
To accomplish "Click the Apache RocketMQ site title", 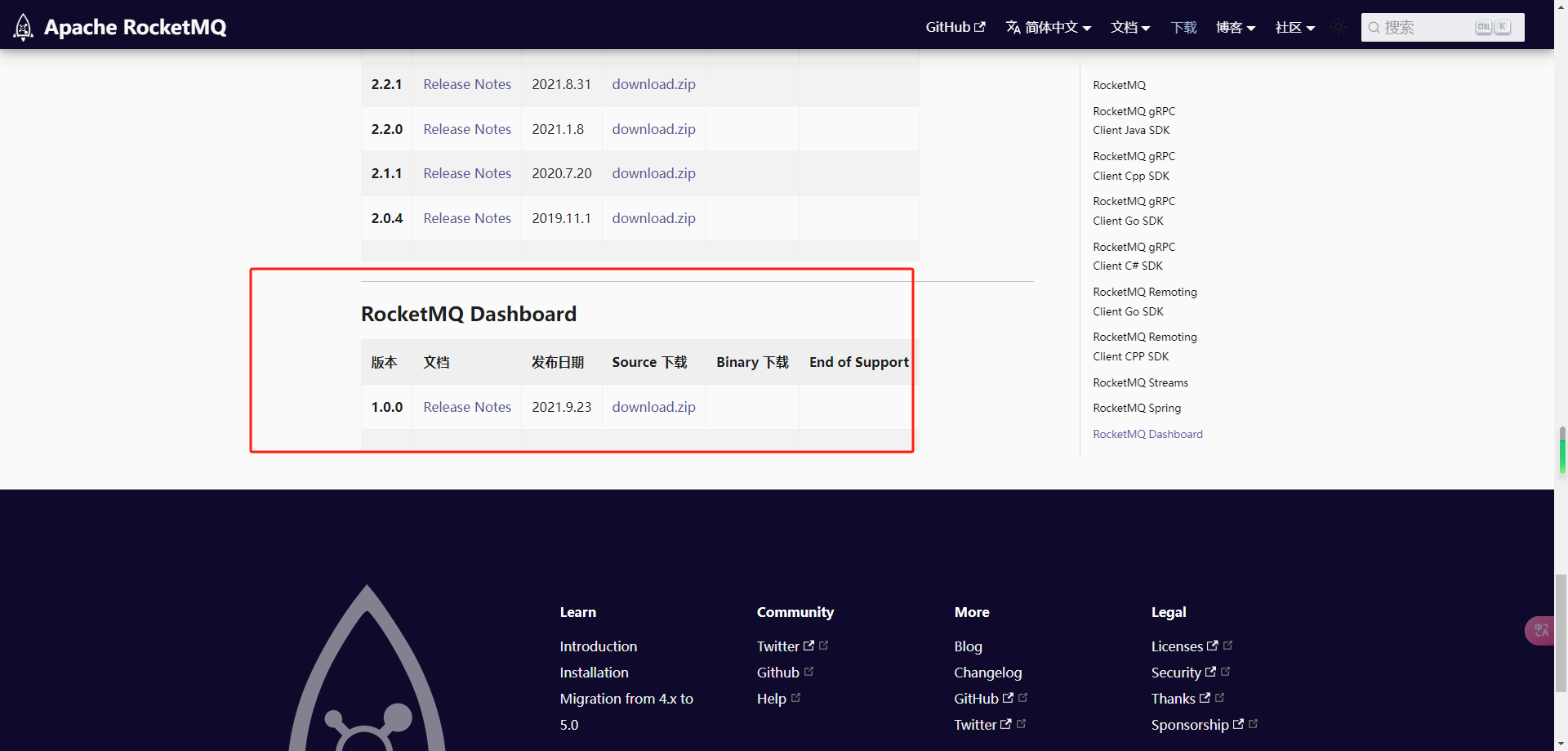I will pos(136,27).
